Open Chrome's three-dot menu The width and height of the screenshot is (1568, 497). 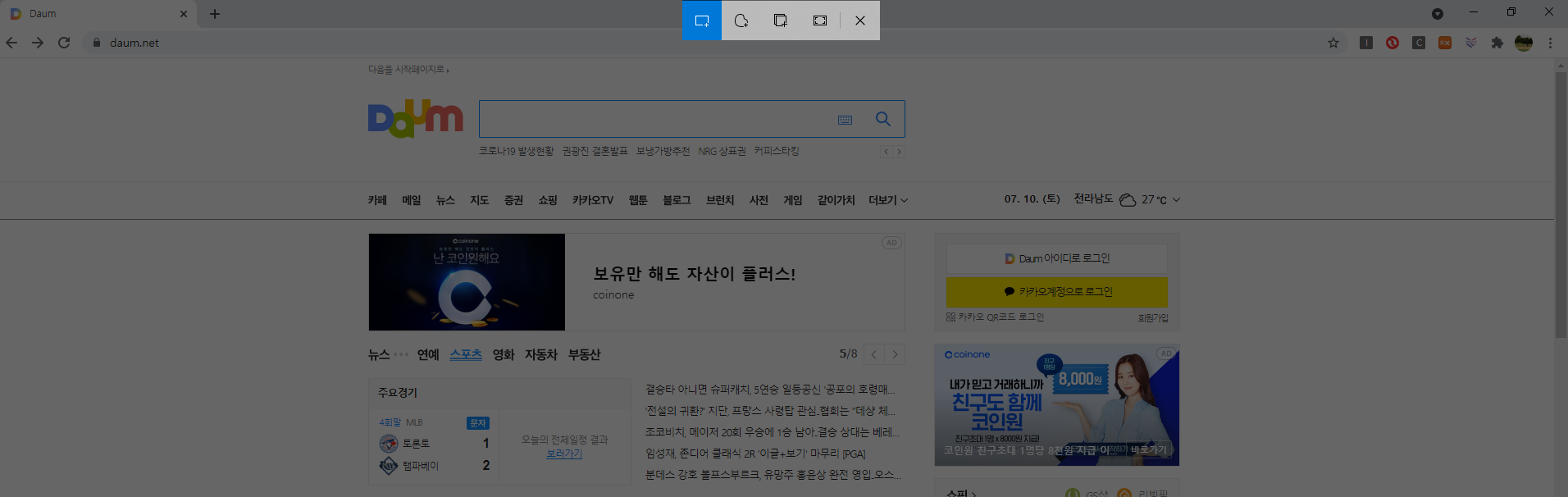pos(1550,43)
